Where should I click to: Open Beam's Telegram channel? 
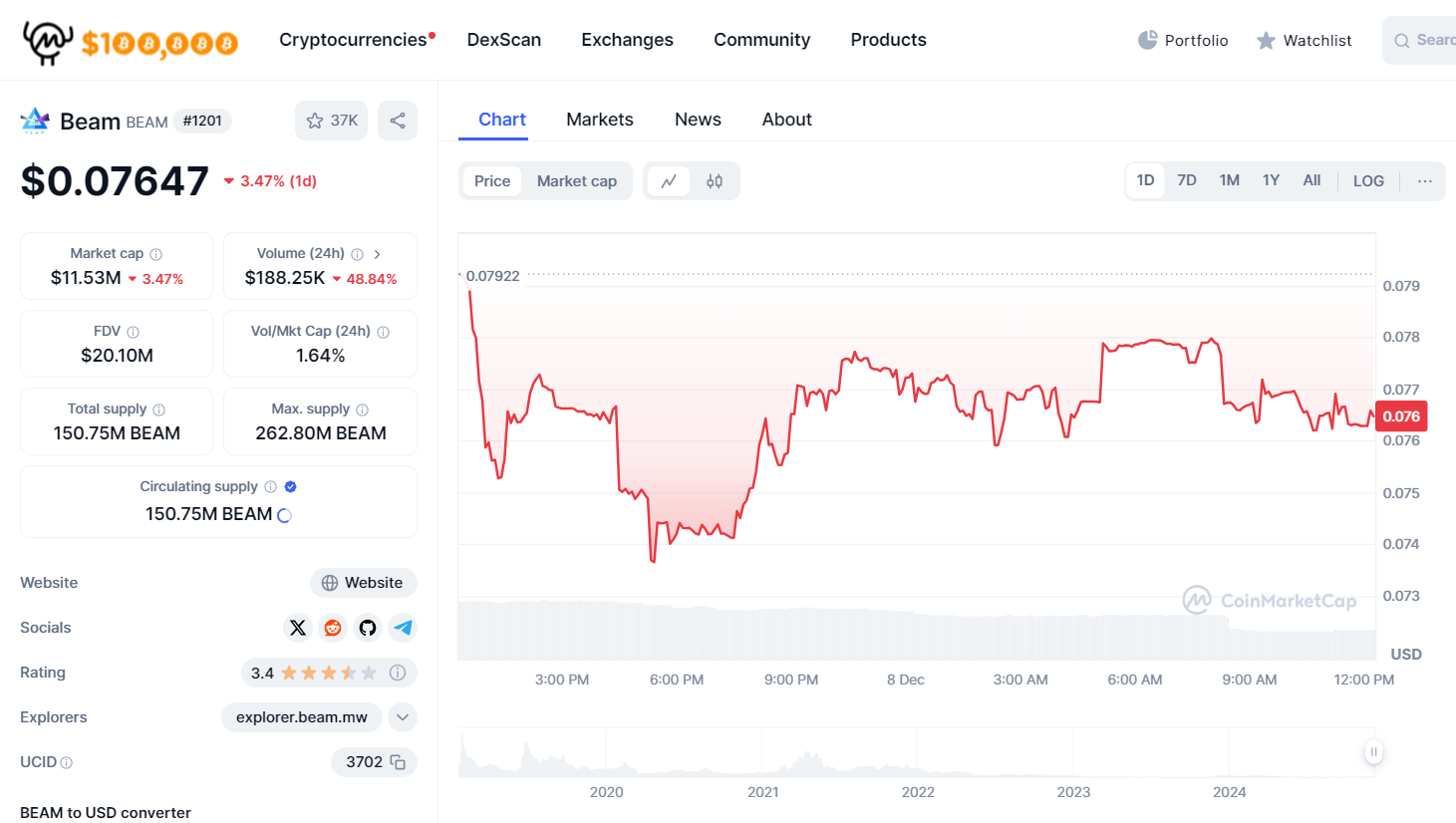[403, 628]
